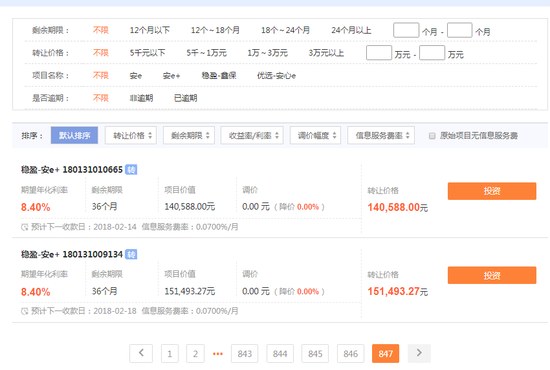Select 默认排序 sort tab

(x=74, y=135)
